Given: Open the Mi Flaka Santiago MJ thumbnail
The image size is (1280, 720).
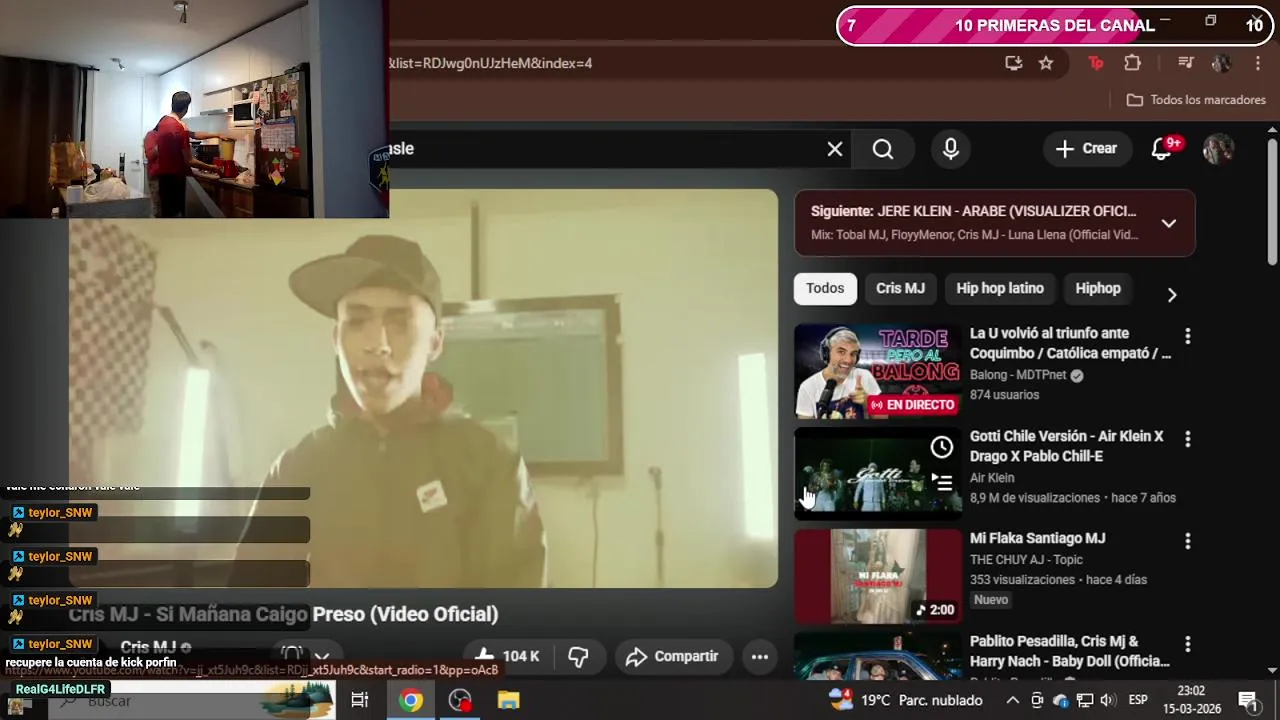Looking at the screenshot, I should tap(878, 577).
